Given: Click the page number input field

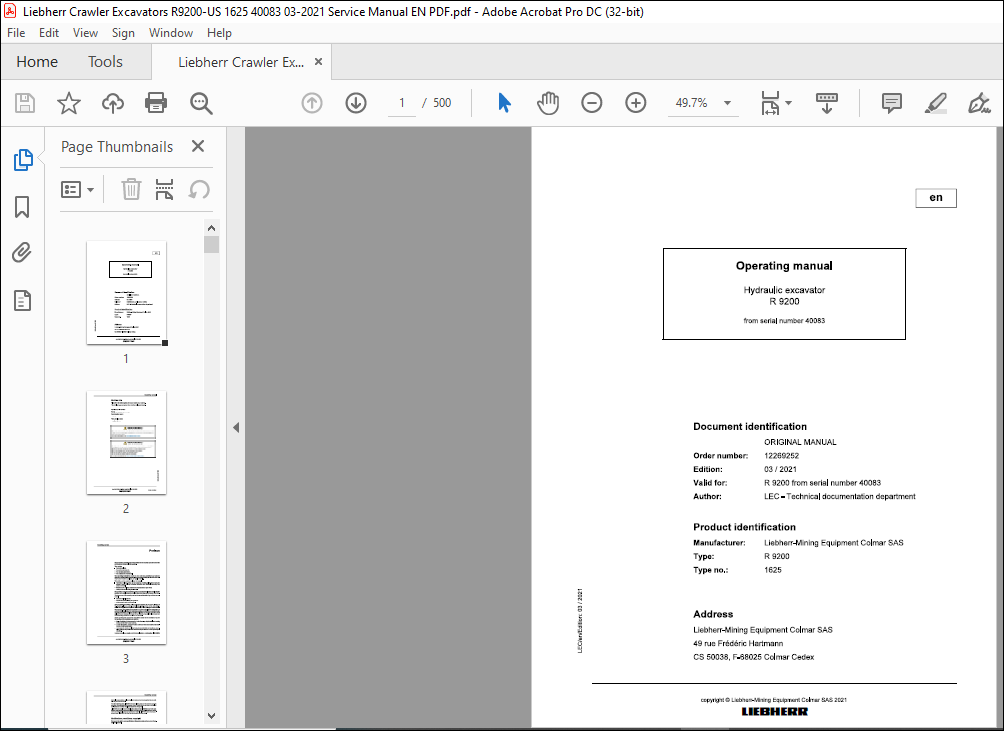Looking at the screenshot, I should 401,103.
